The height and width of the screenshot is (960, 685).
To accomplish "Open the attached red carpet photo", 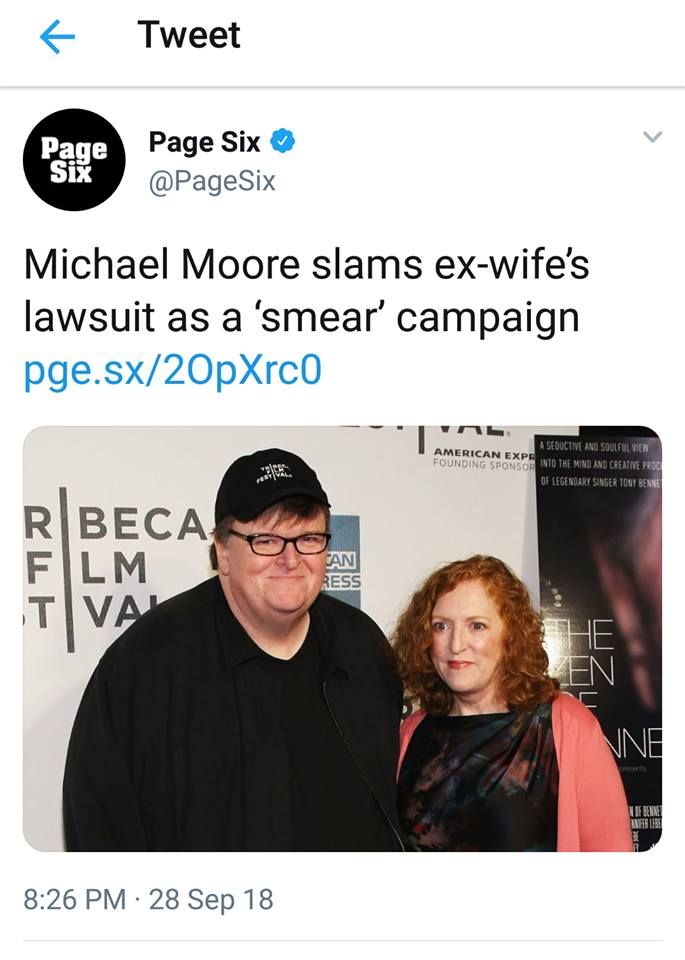I will point(342,639).
